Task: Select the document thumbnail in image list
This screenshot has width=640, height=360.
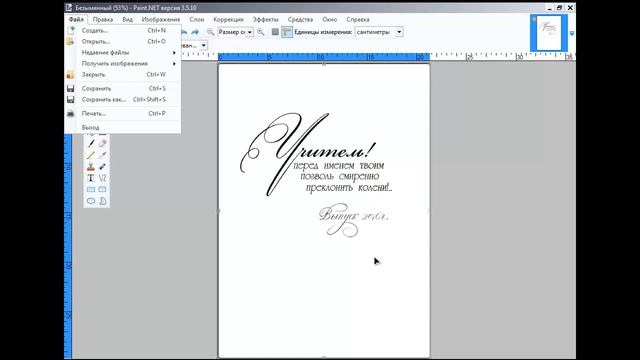Action: pyautogui.click(x=549, y=33)
